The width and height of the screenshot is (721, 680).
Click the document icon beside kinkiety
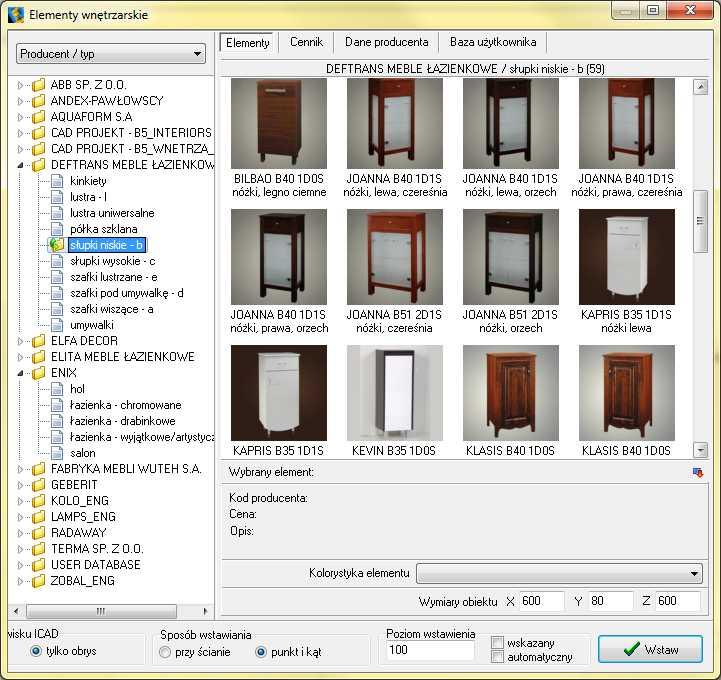click(x=57, y=181)
